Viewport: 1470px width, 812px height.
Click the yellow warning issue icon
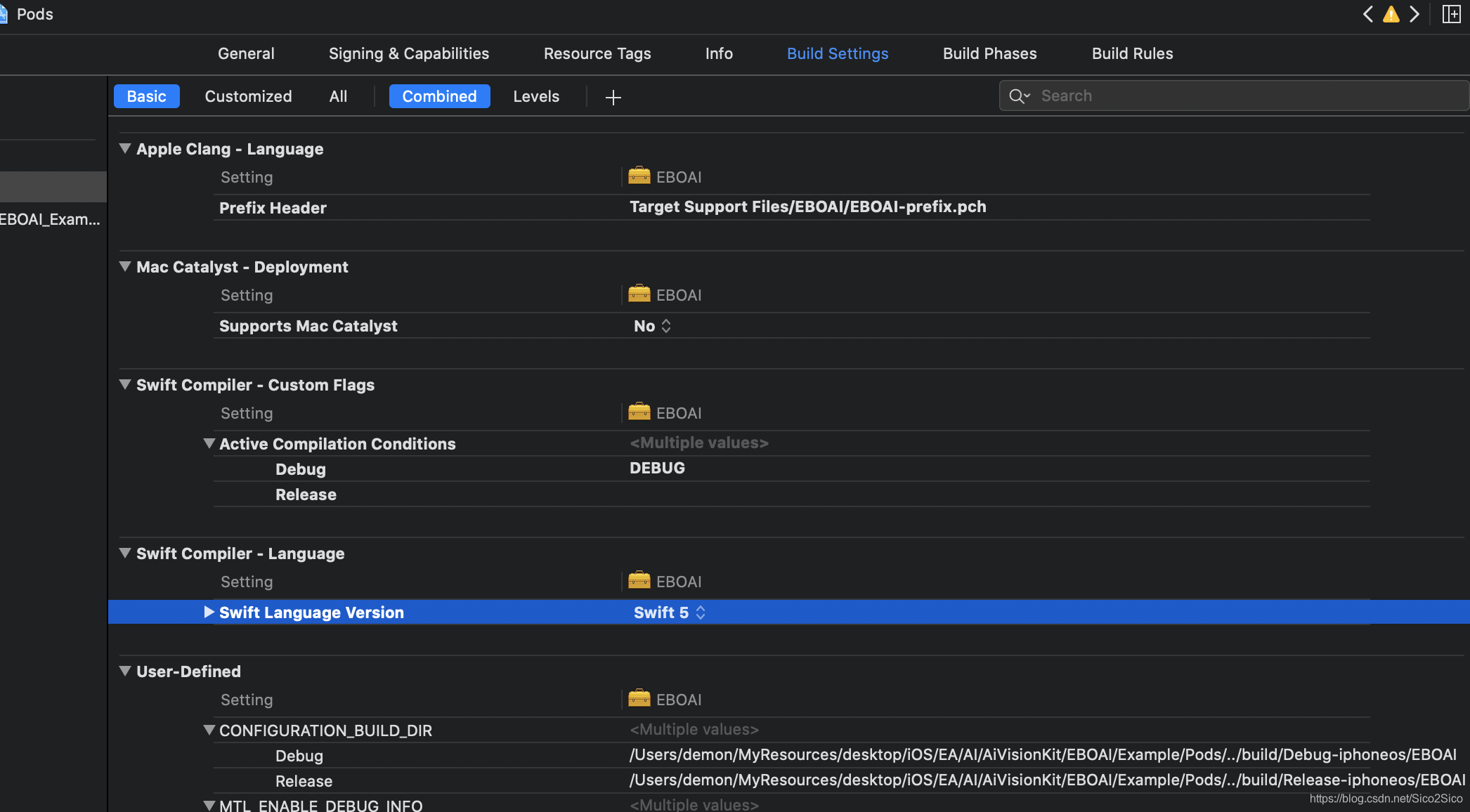point(1391,14)
